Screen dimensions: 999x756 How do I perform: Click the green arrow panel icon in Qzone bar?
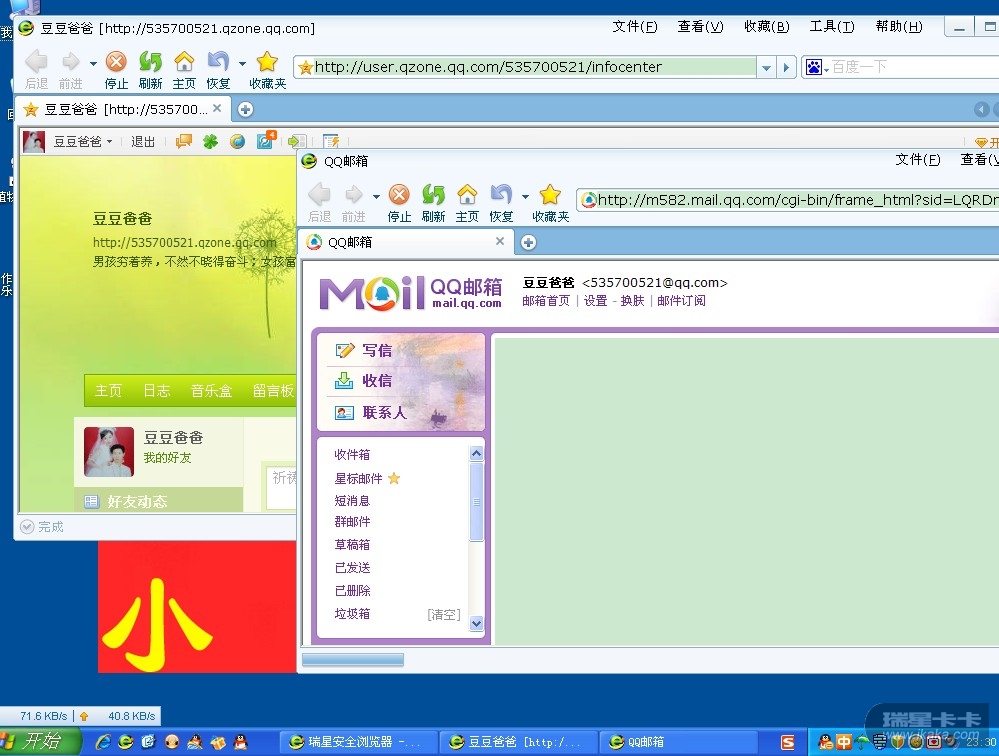pos(297,141)
